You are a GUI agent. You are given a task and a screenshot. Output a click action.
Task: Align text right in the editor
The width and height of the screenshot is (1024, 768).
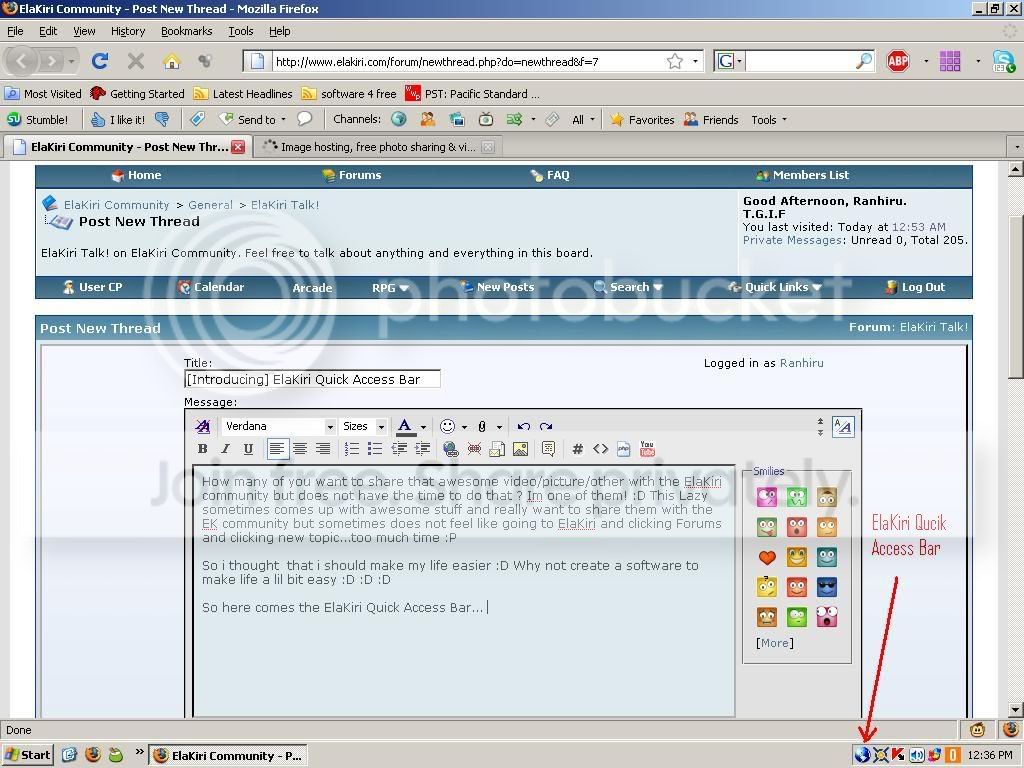click(x=323, y=449)
